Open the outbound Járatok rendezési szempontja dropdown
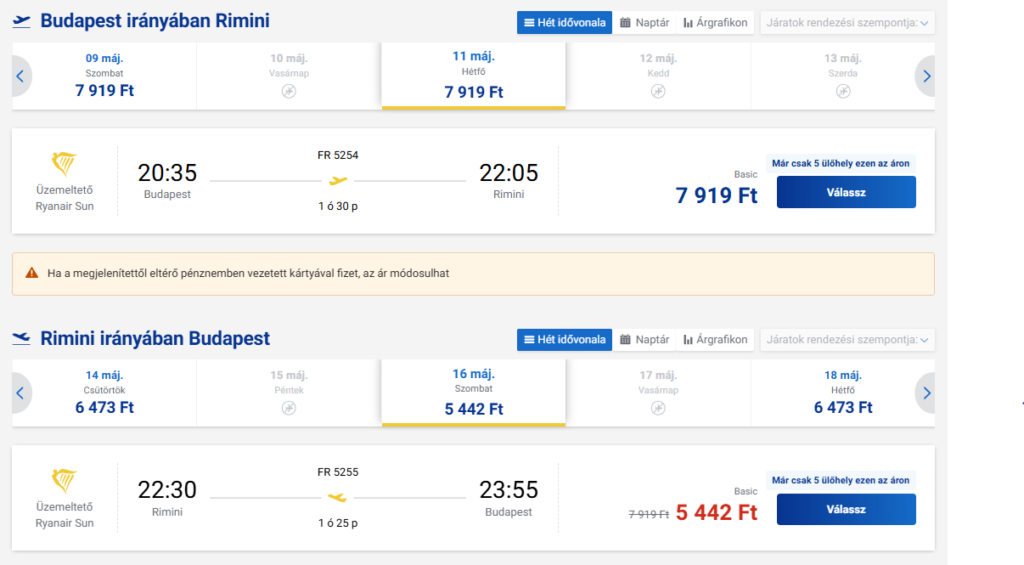 coord(846,22)
